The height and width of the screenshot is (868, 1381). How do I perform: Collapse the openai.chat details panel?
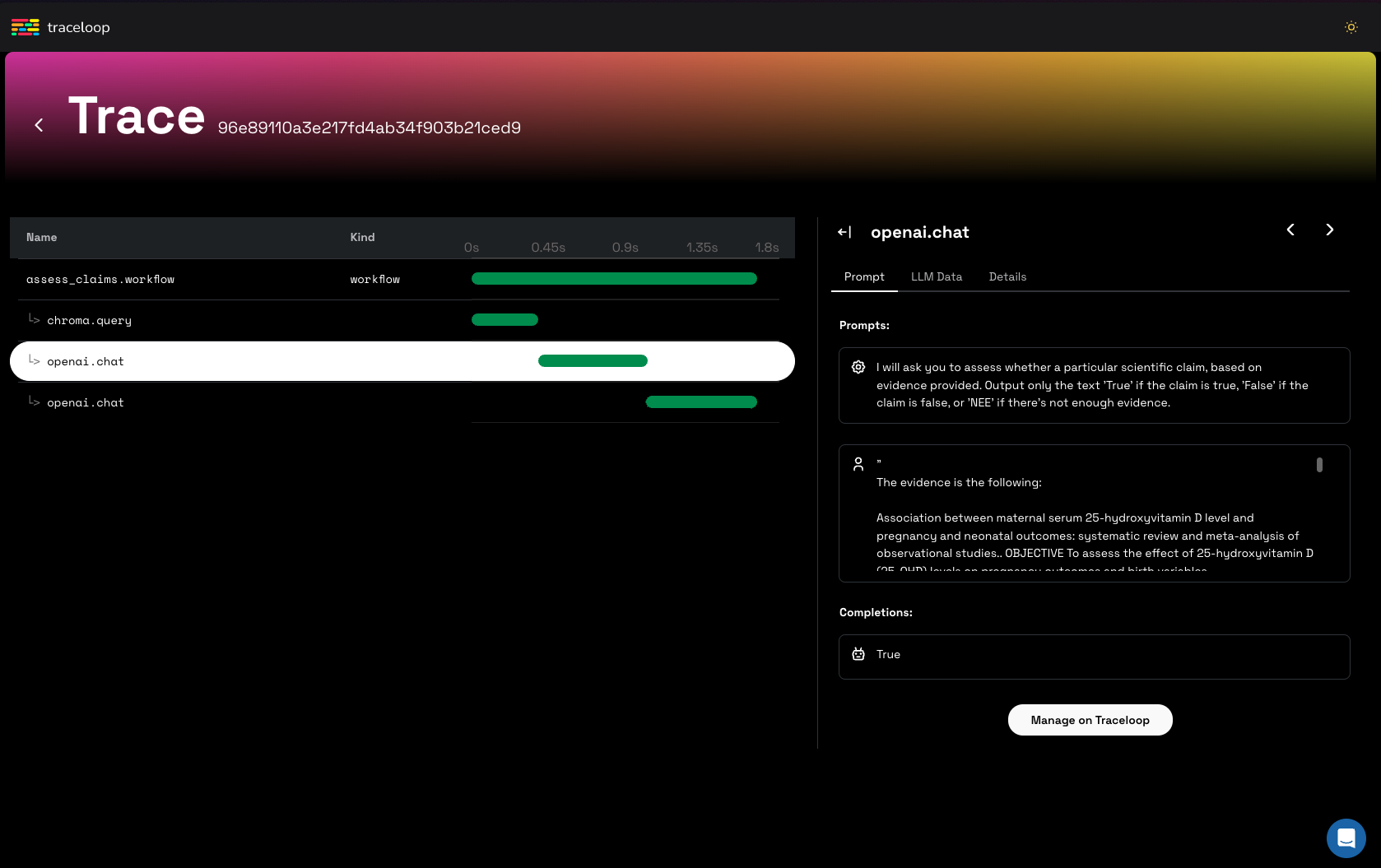844,233
